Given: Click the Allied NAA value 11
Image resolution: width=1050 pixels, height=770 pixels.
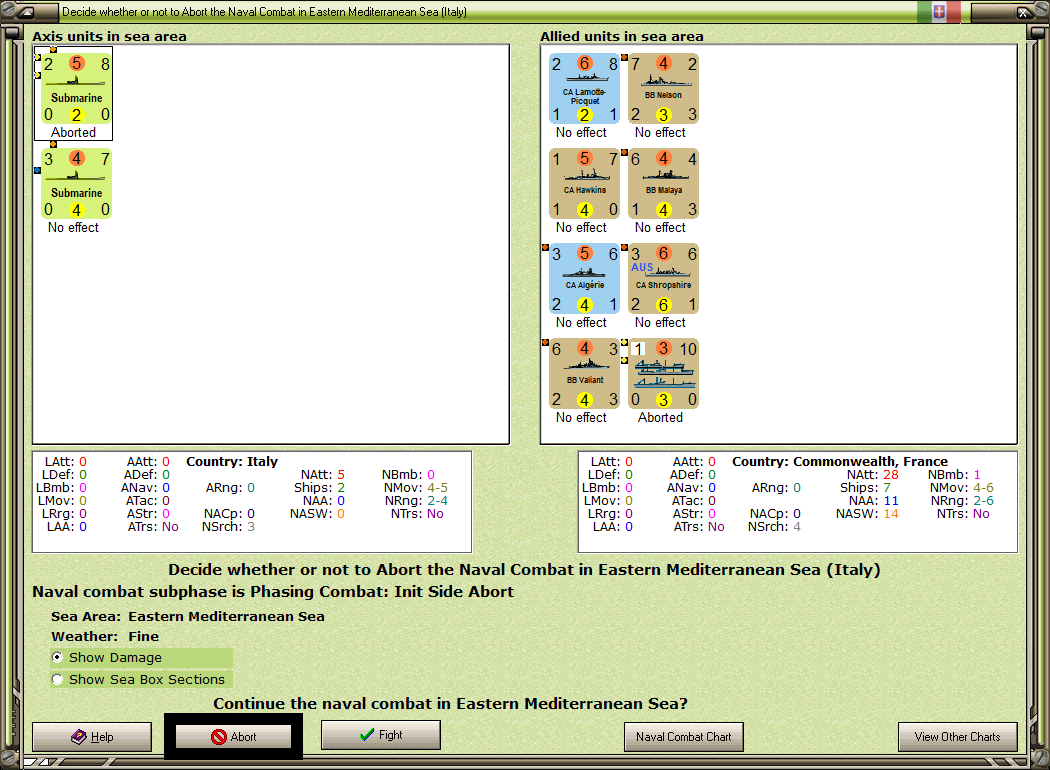Looking at the screenshot, I should point(891,501).
